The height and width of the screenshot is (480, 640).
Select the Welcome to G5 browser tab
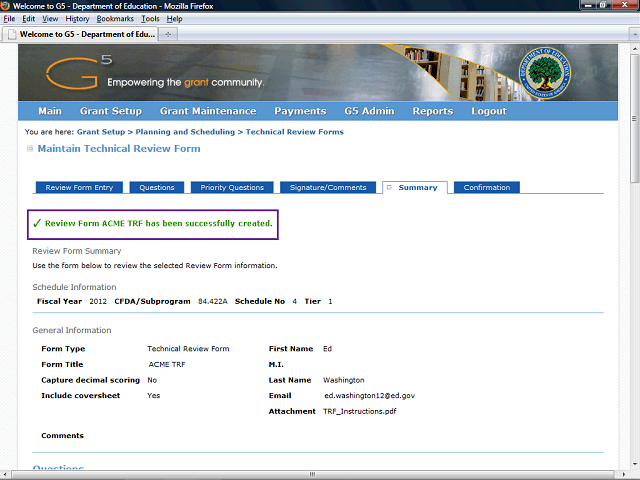(80, 34)
